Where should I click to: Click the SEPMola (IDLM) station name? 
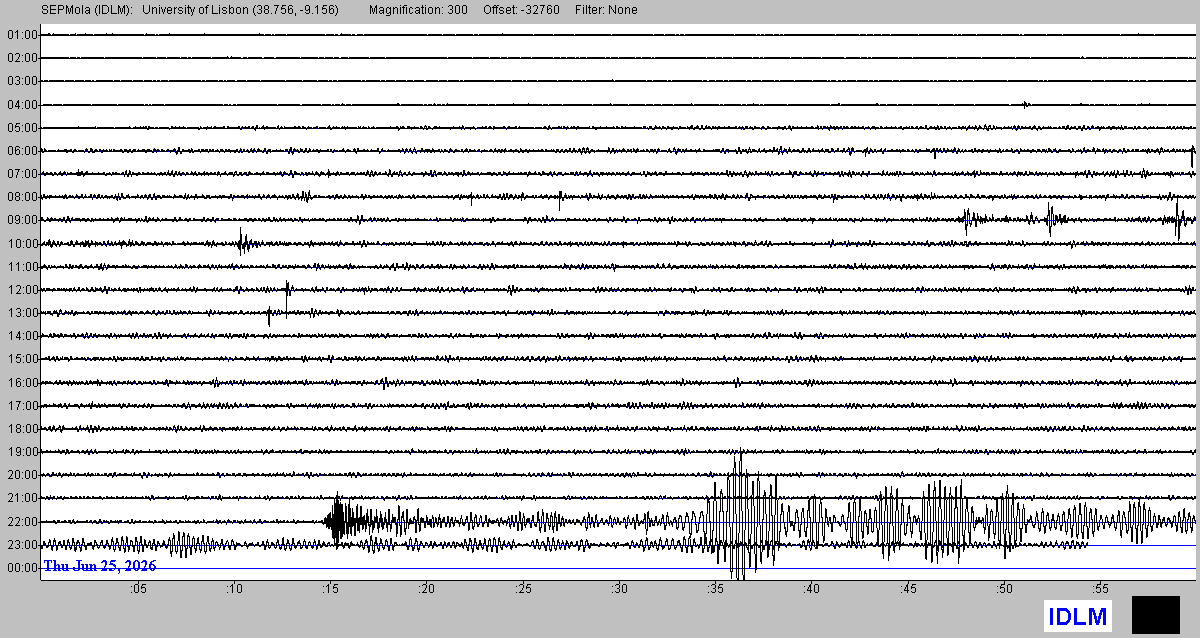pos(87,10)
